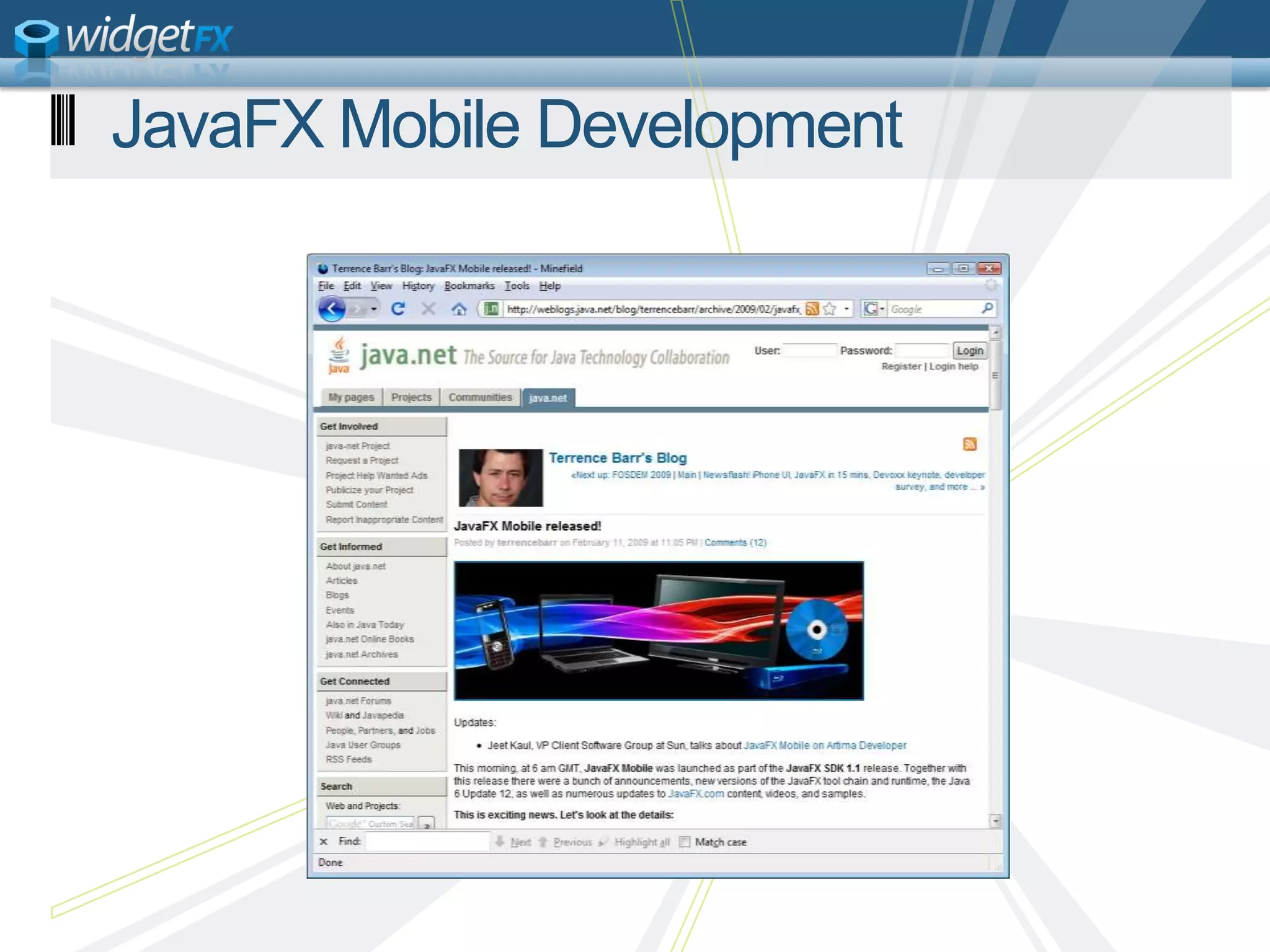1270x952 pixels.
Task: Open the Comments (12) link
Action: click(x=735, y=542)
